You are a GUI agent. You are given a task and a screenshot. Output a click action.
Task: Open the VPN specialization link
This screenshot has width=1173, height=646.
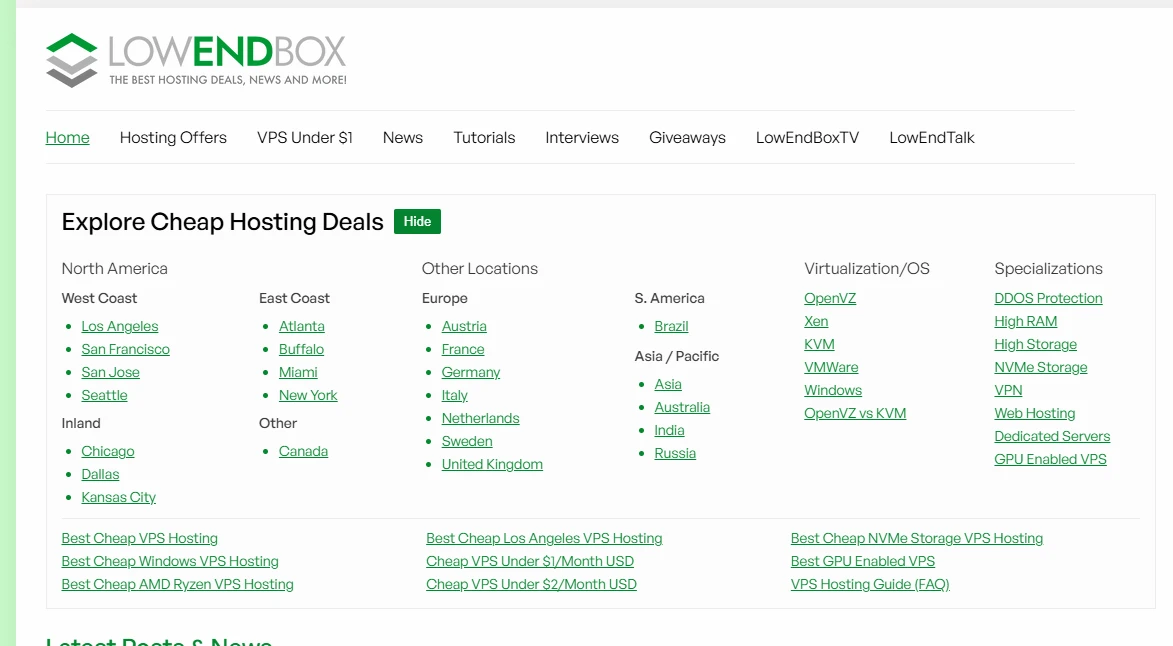1008,390
